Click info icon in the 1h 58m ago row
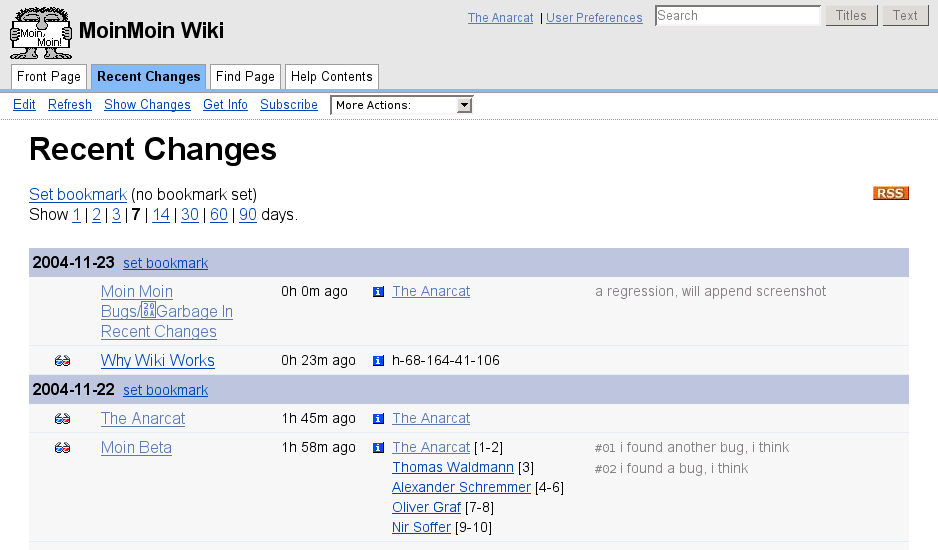 tap(378, 448)
